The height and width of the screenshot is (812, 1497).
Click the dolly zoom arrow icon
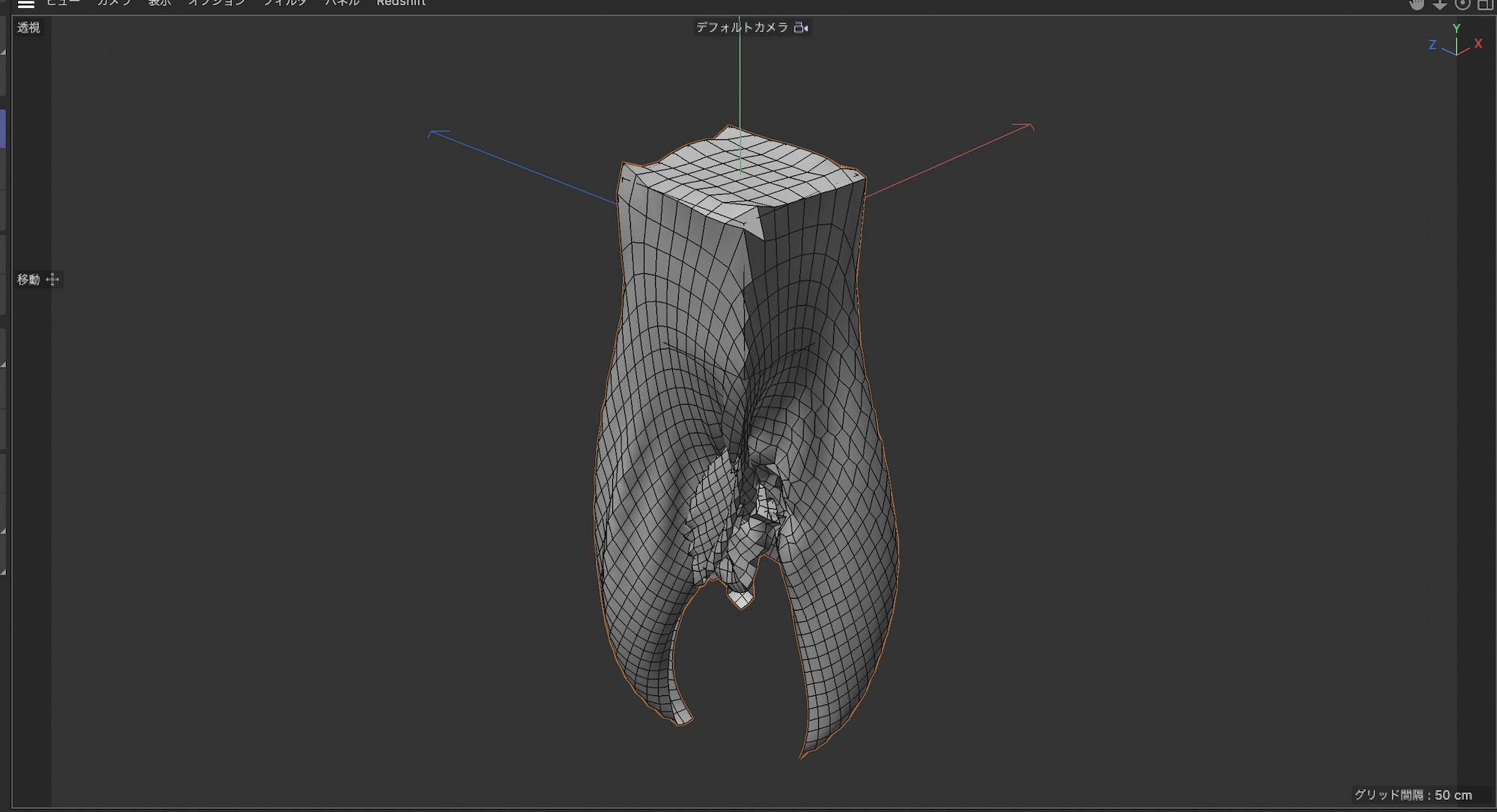click(1439, 4)
